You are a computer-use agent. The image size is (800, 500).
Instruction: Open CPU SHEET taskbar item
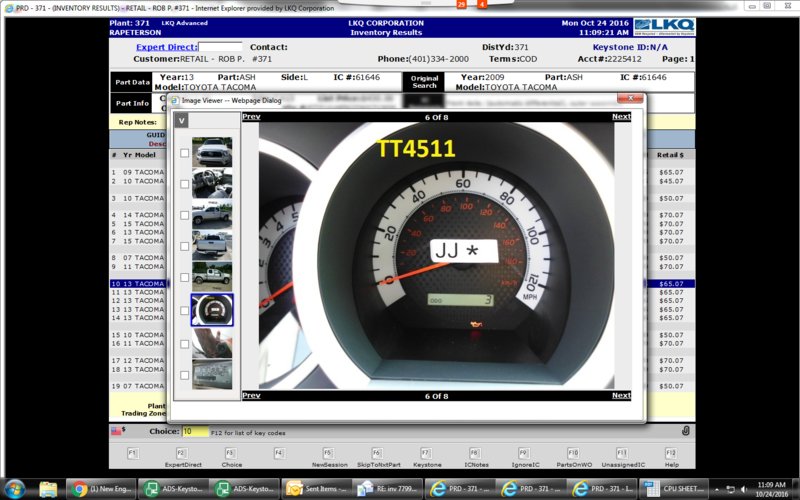click(673, 489)
